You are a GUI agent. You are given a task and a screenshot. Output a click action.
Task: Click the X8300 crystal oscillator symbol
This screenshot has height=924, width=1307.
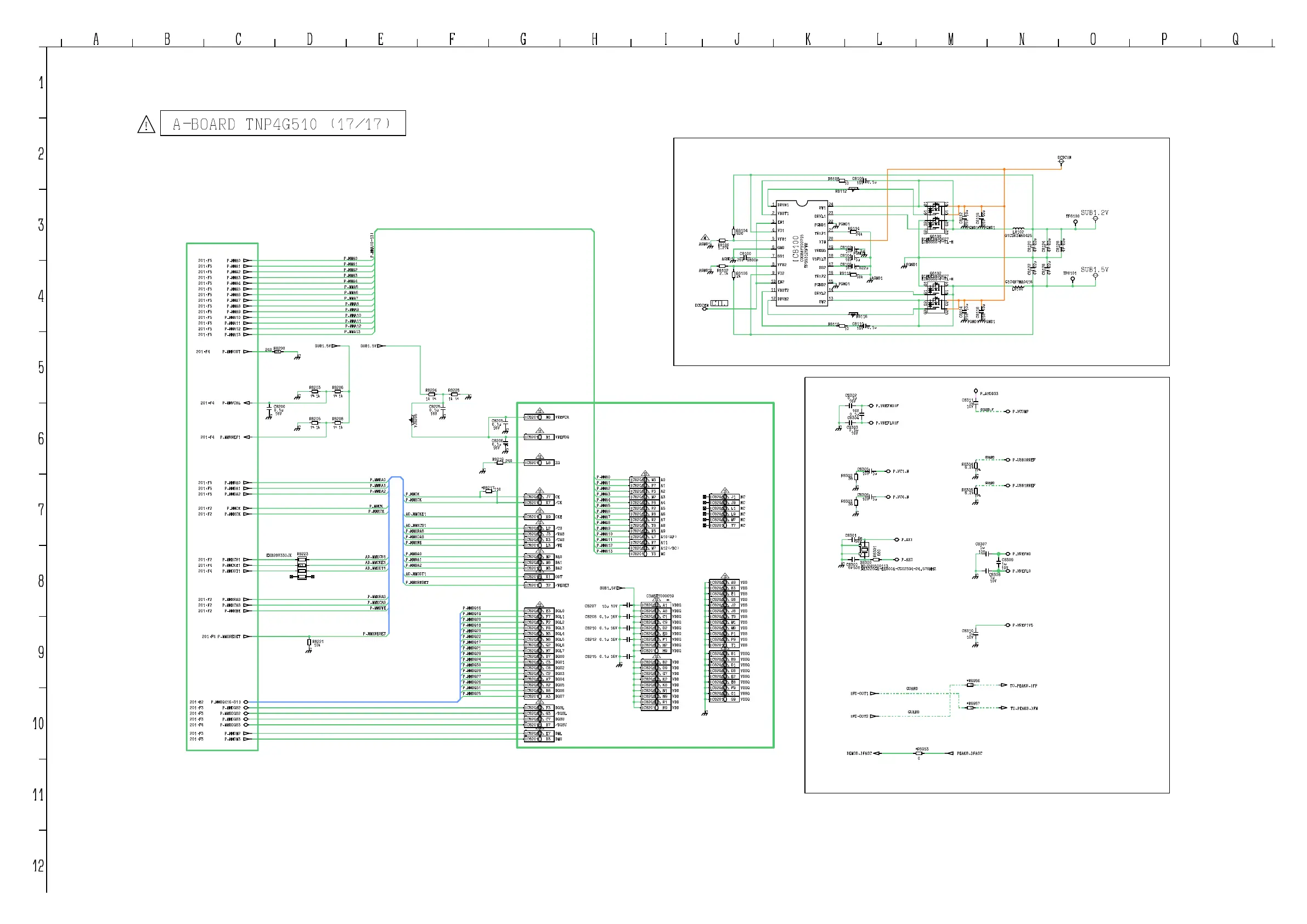864,550
